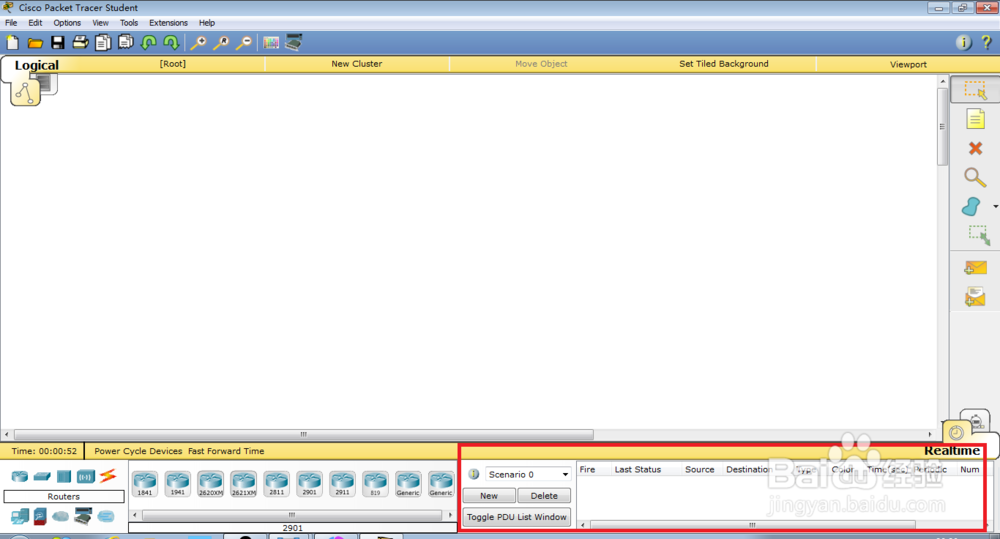The height and width of the screenshot is (539, 1000).
Task: Click Power Cycle Devices
Action: pyautogui.click(x=138, y=451)
